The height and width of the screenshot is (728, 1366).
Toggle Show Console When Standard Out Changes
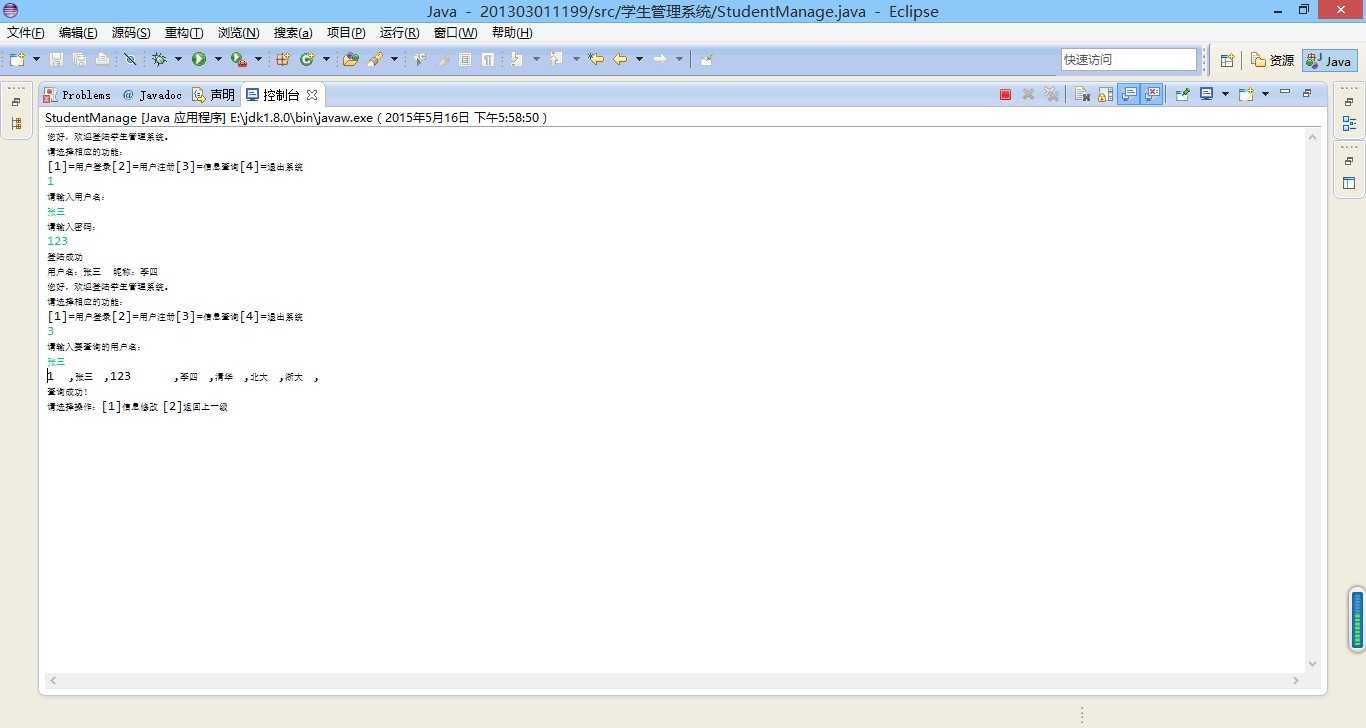(x=1129, y=95)
